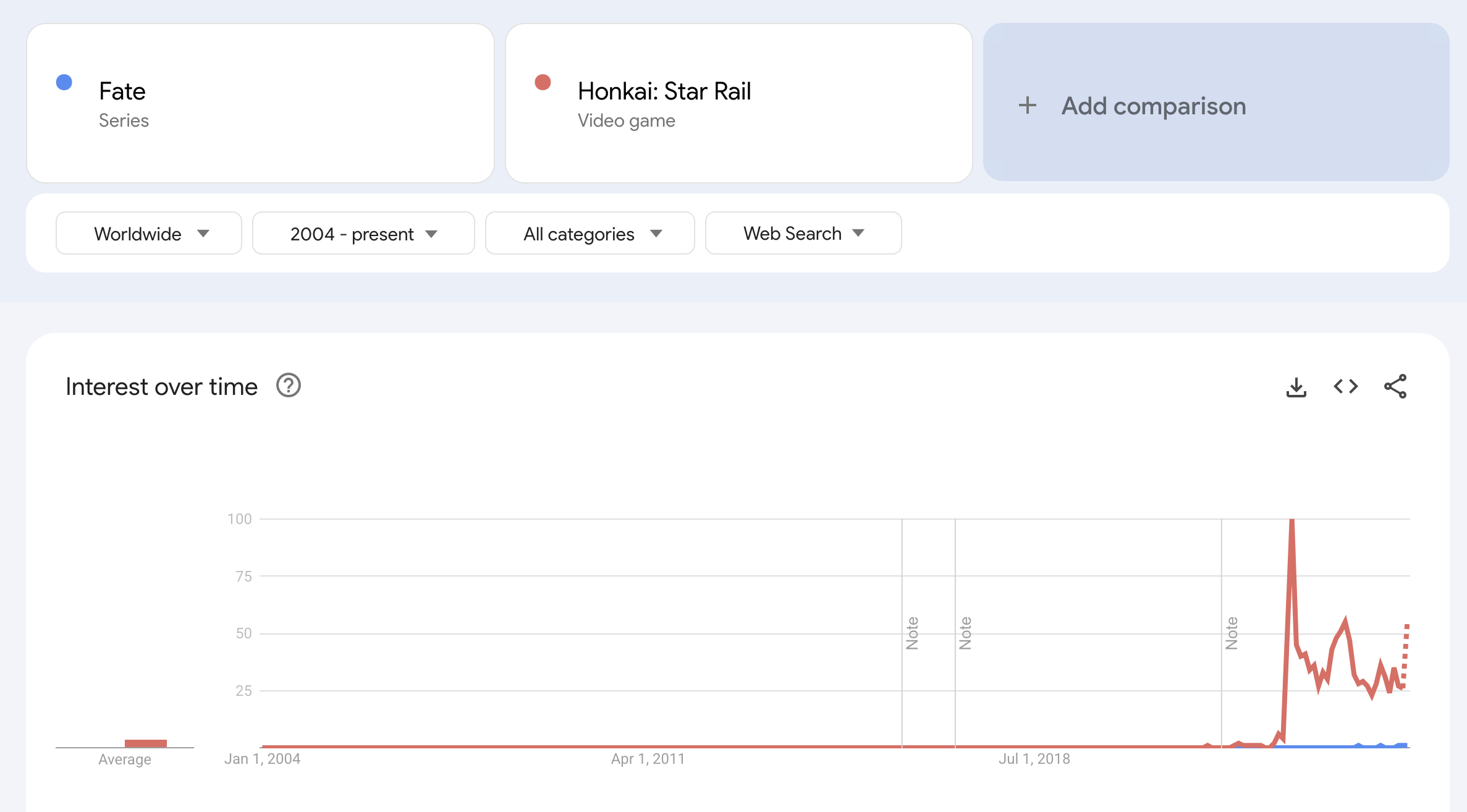Click the Honkai peak at 100
This screenshot has height=812, width=1467.
[x=1292, y=522]
